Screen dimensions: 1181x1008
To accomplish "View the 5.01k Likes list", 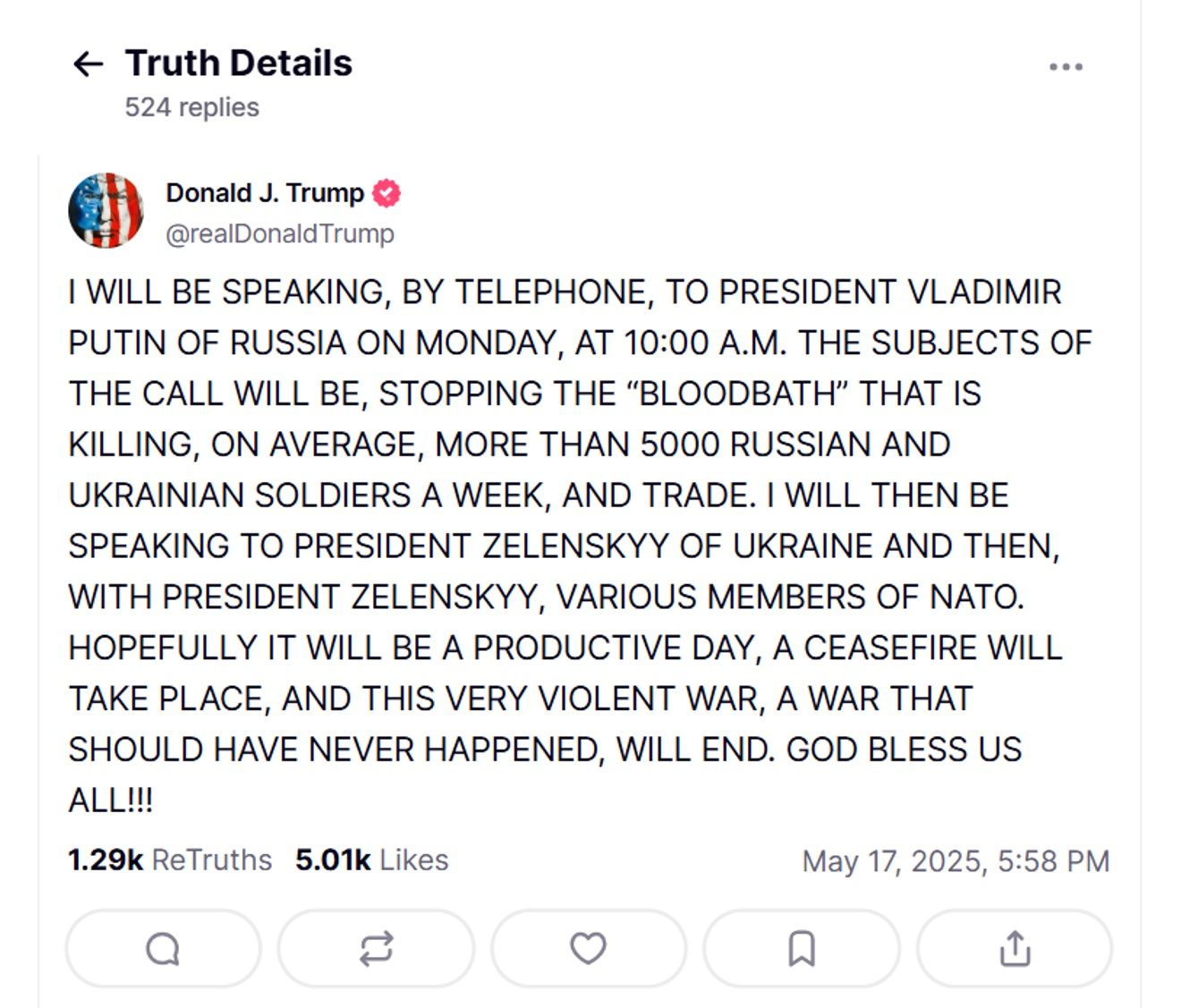I will pyautogui.click(x=371, y=860).
